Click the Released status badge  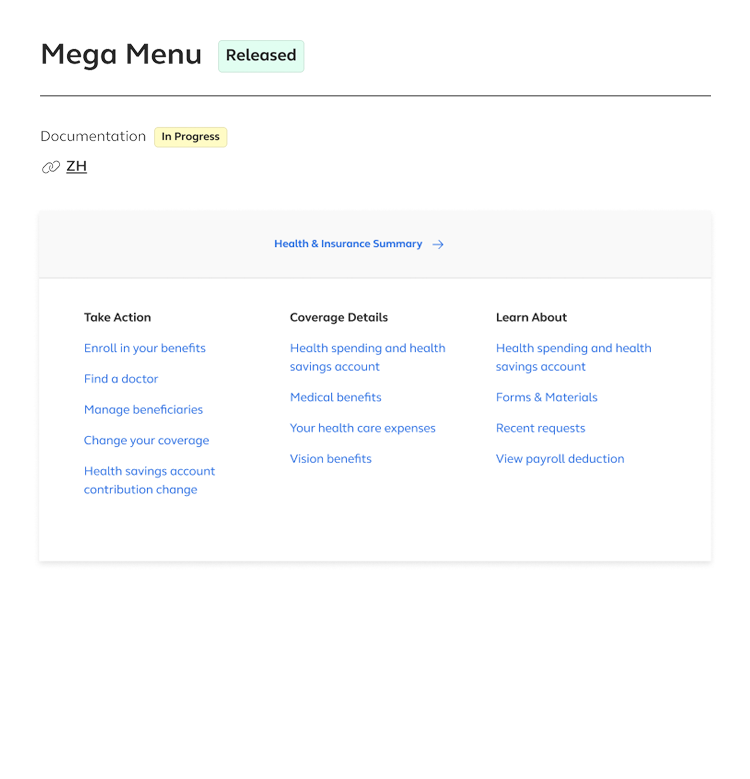click(261, 56)
